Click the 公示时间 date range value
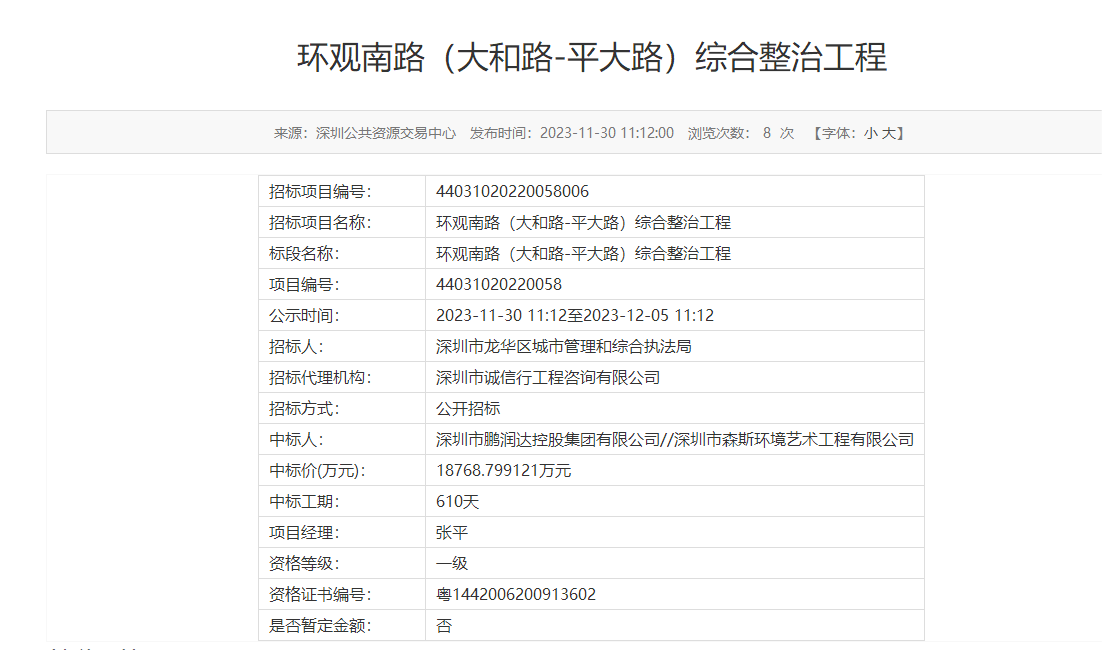This screenshot has height=650, width=1102. [574, 315]
